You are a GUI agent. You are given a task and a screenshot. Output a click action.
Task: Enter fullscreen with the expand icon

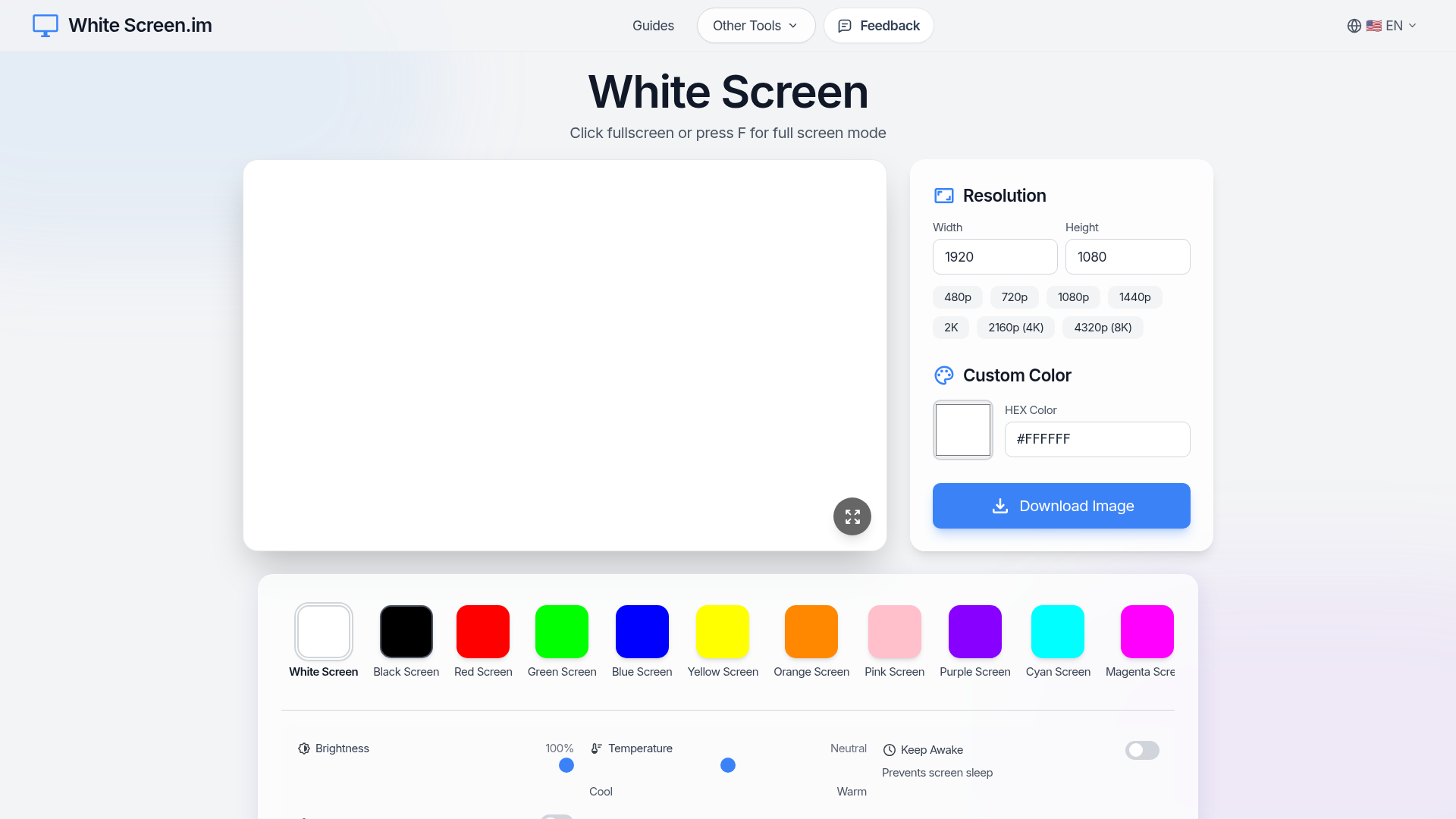point(852,516)
